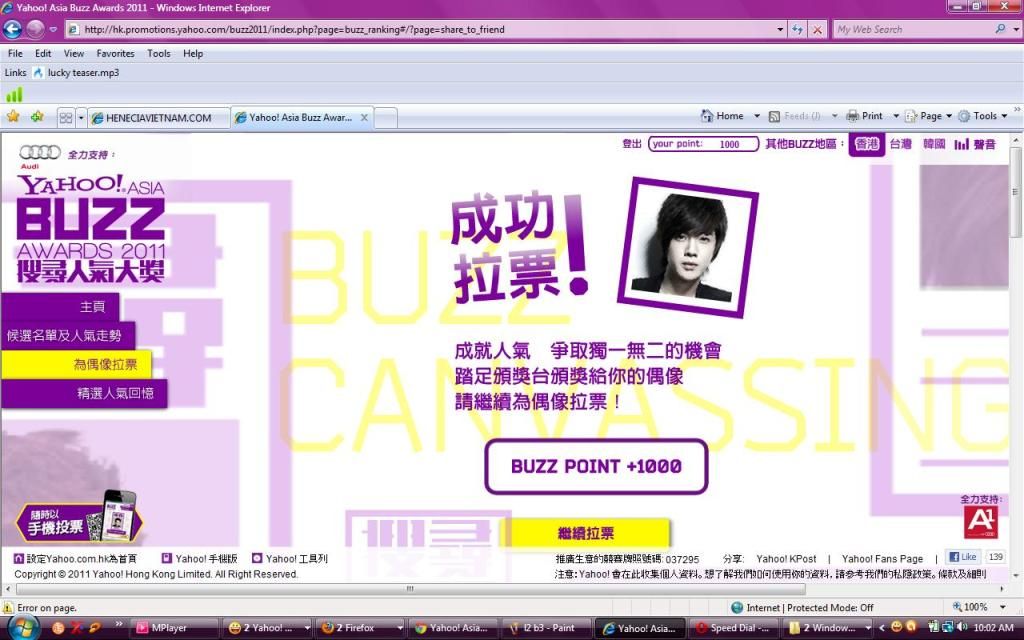Go back with the browser Back arrow

pos(12,29)
